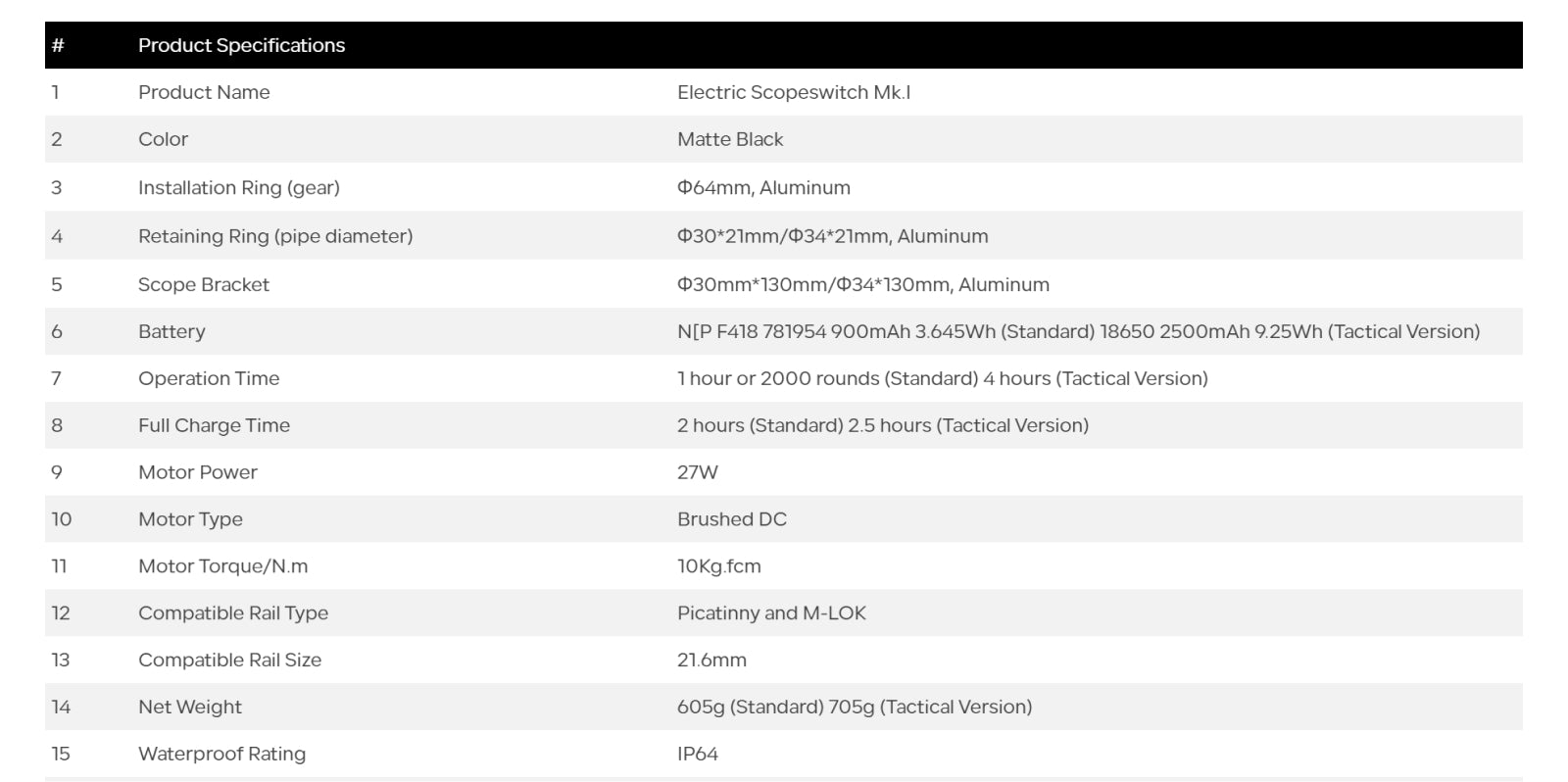This screenshot has width=1568, height=782.
Task: Click the # column header
Action: (x=58, y=45)
